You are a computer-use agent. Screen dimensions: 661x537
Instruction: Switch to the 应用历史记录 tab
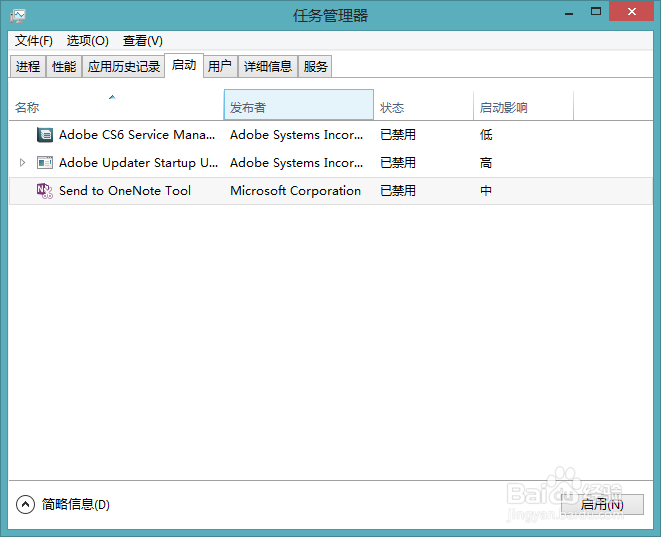(x=124, y=67)
